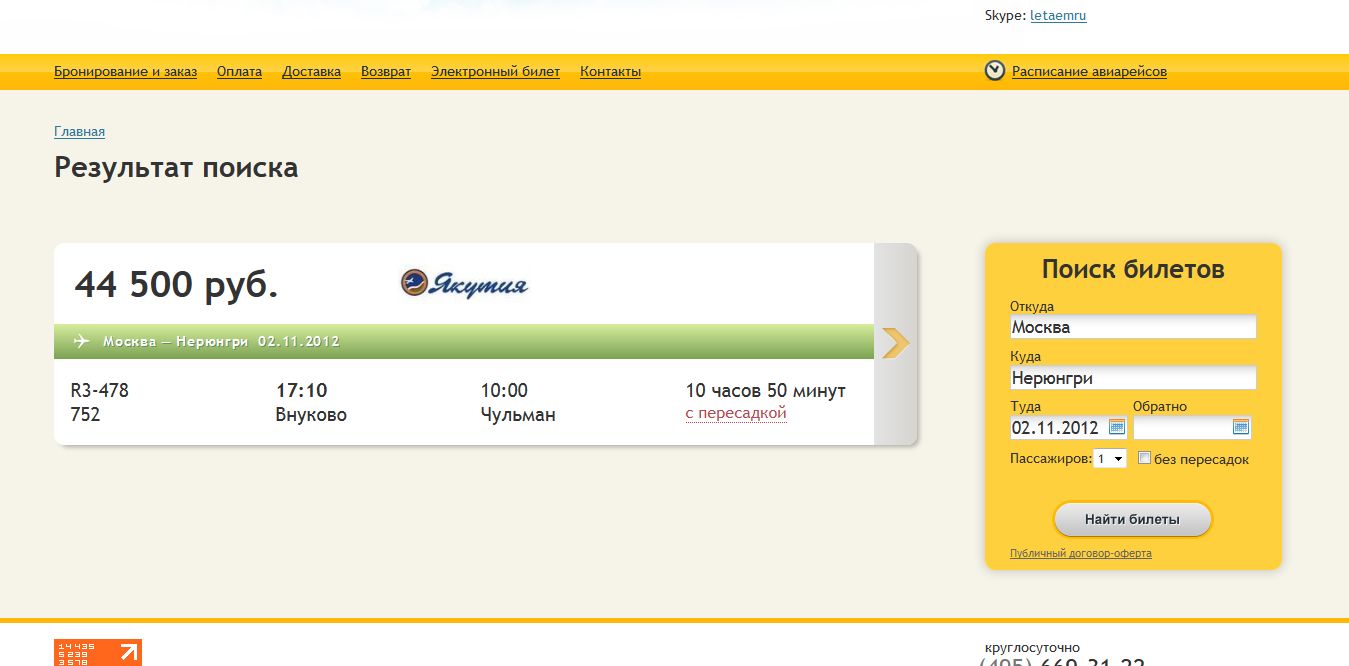Go to the Доставка menu page
Screen dimensions: 1349x666
tap(311, 72)
